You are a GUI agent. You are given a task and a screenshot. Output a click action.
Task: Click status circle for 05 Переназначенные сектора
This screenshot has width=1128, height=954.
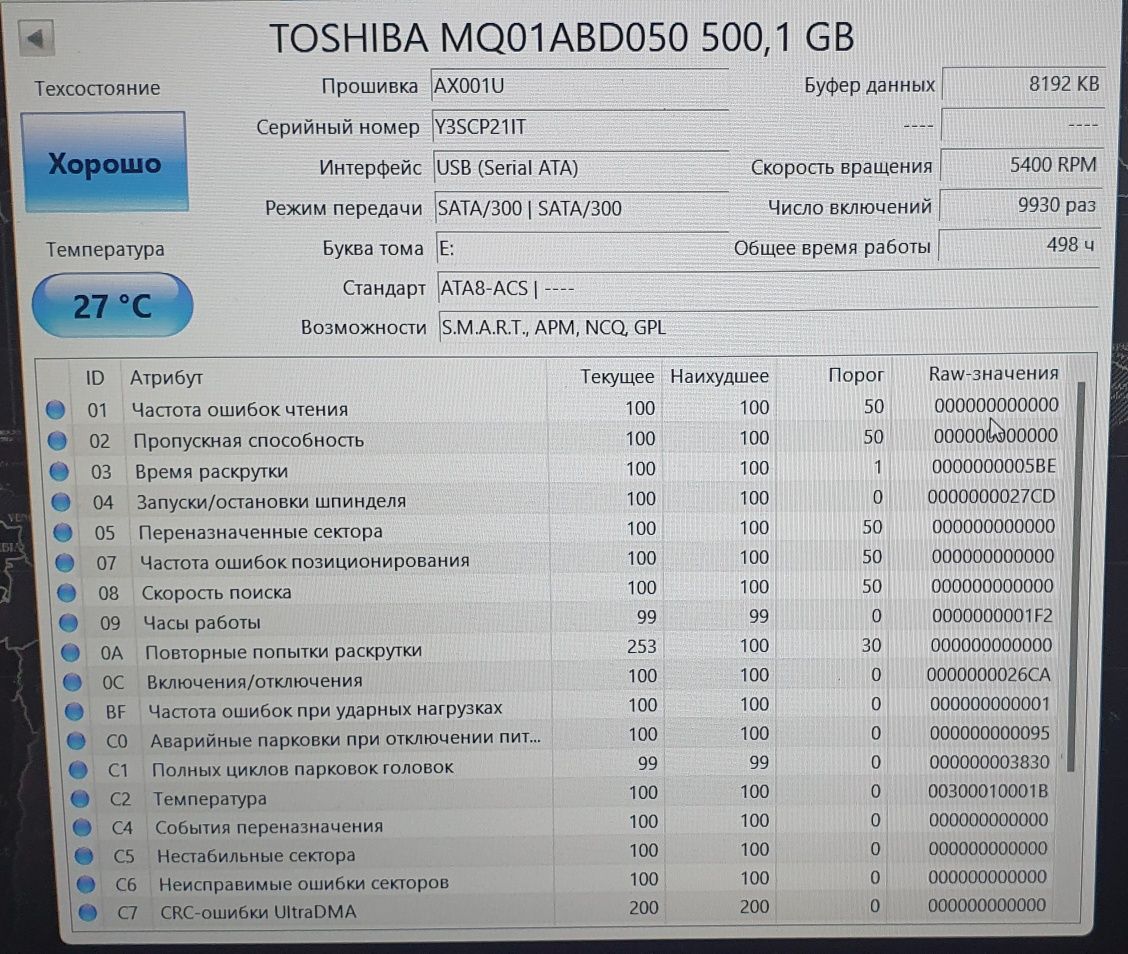click(x=63, y=532)
